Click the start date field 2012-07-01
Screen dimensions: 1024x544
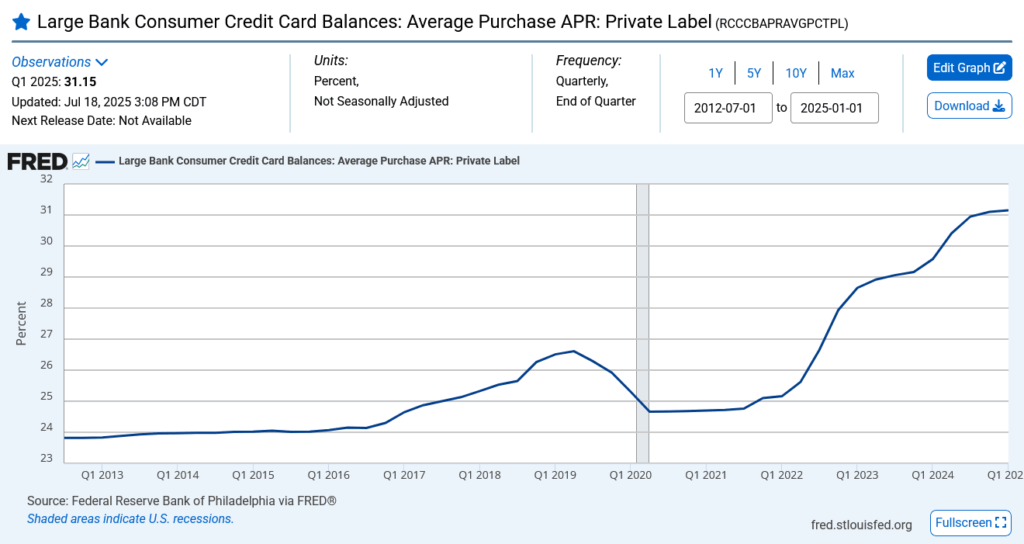tap(728, 107)
